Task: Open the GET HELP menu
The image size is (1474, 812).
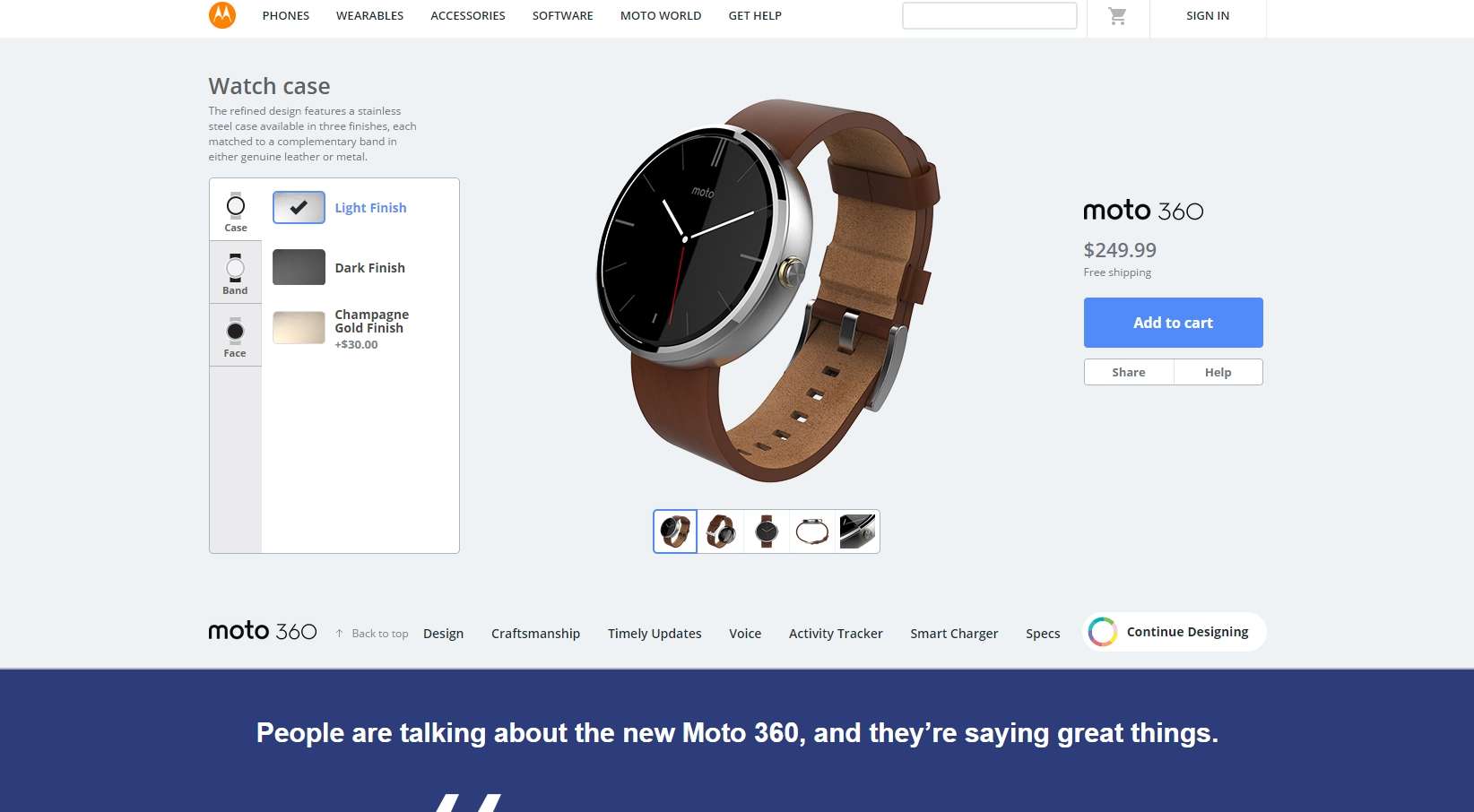Action: point(755,16)
